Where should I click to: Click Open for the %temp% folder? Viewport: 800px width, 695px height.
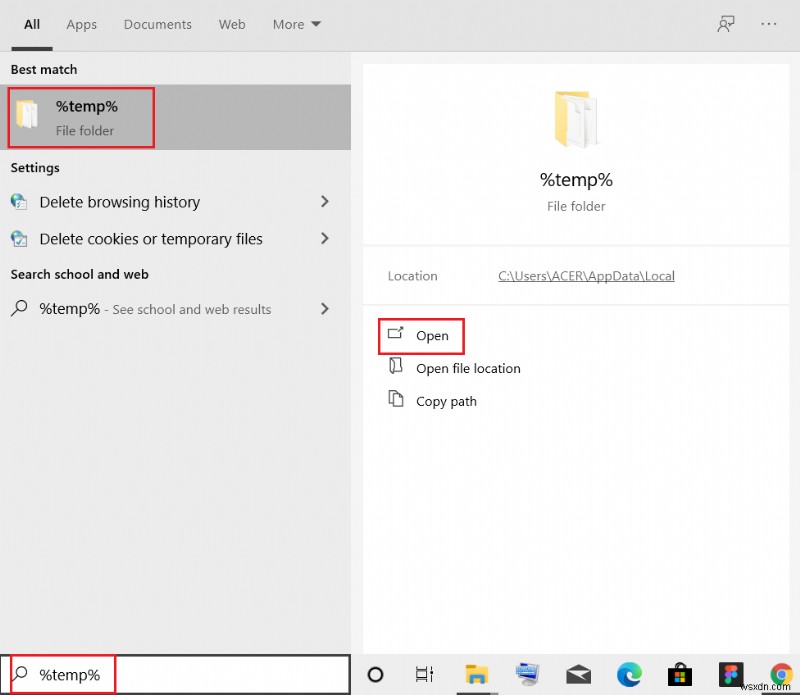click(x=432, y=336)
